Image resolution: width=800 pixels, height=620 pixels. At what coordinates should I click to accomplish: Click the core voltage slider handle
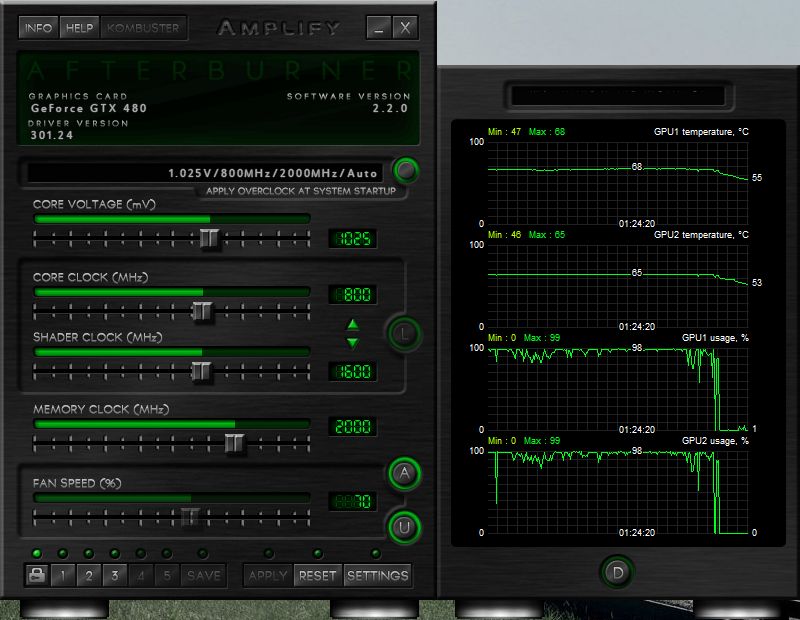(x=209, y=238)
